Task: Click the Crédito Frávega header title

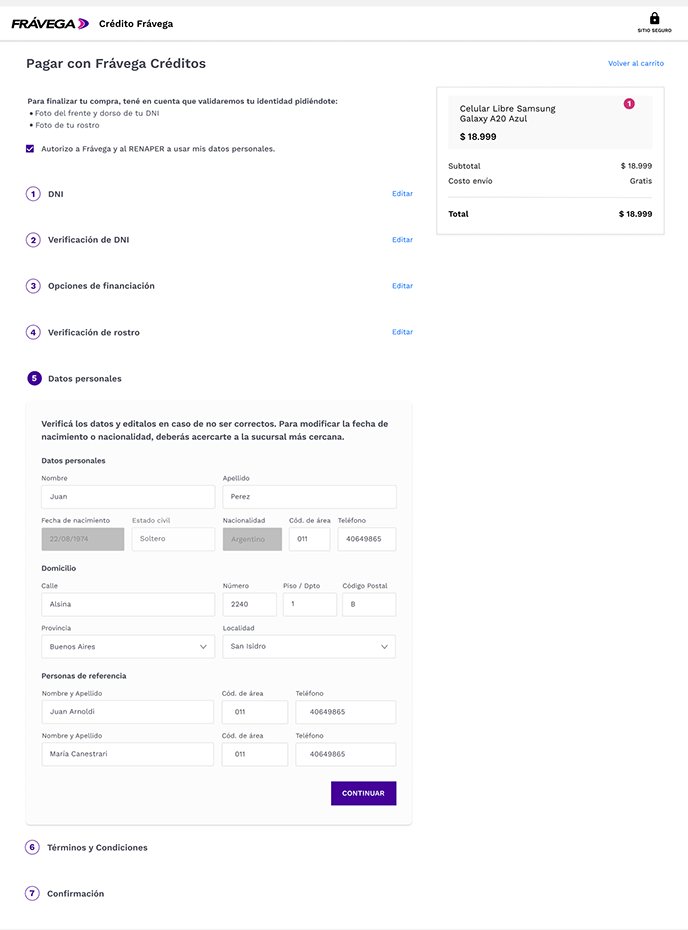Action: 136,24
